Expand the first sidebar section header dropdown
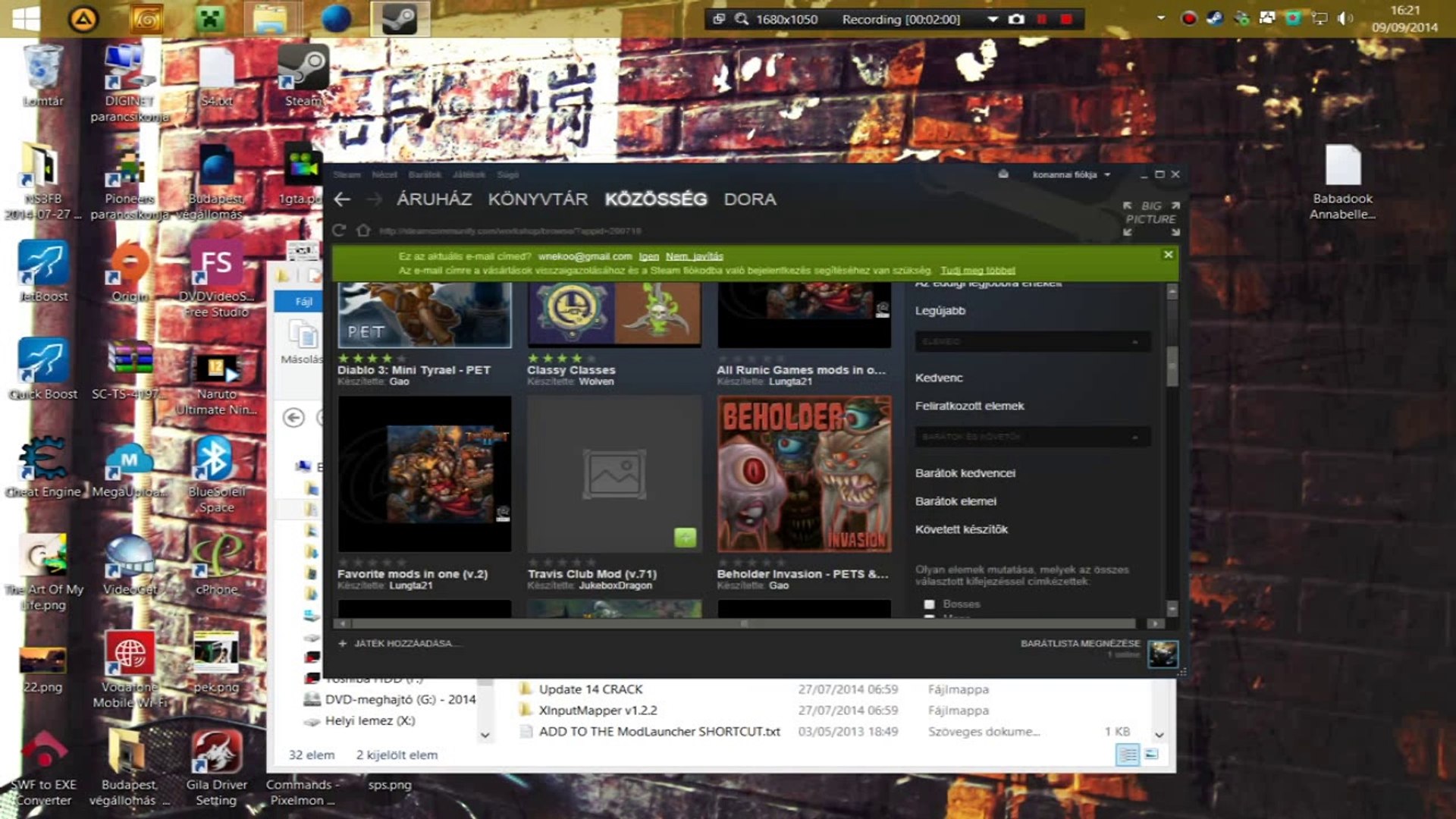The width and height of the screenshot is (1456, 819). point(1033,342)
